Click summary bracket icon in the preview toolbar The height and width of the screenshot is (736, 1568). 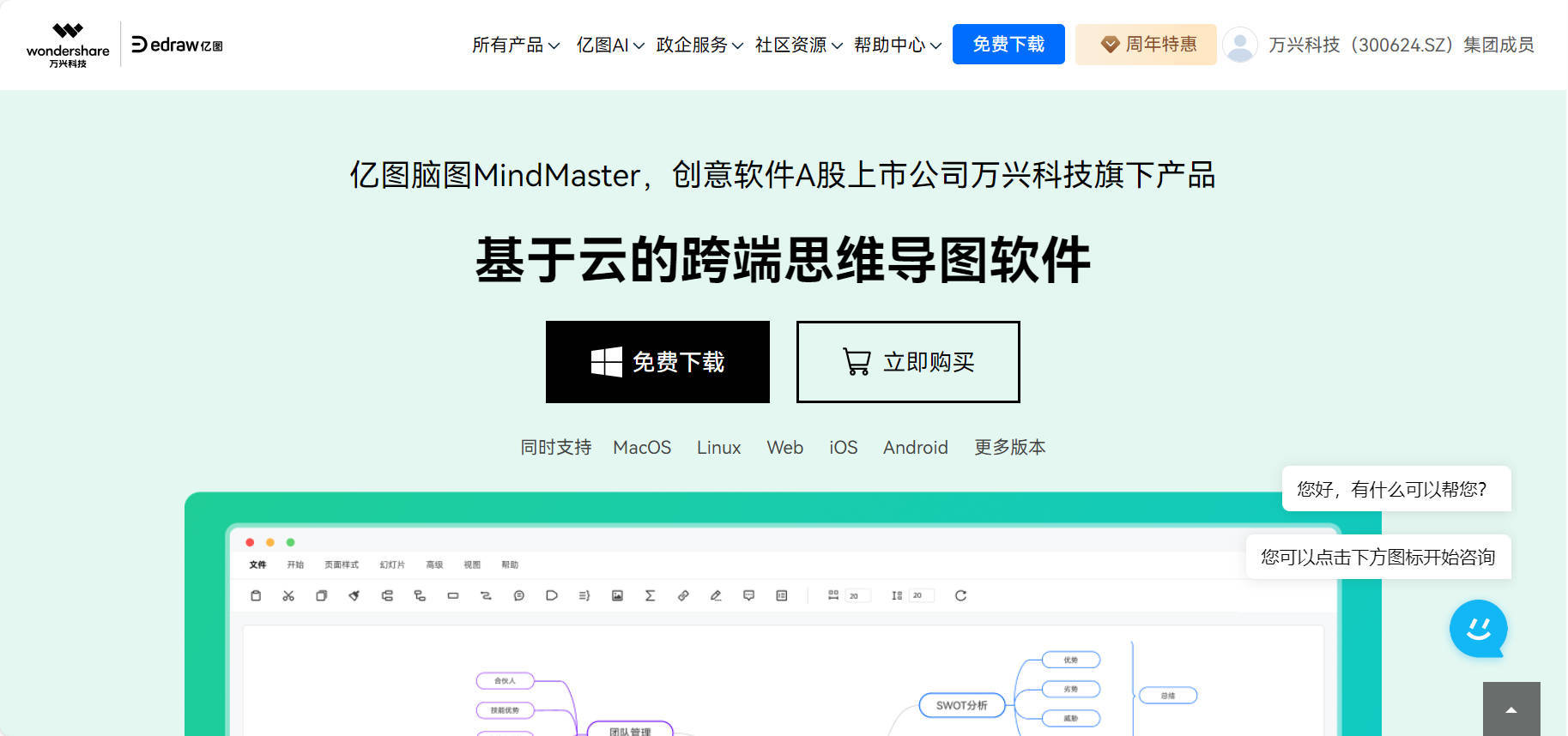(584, 595)
